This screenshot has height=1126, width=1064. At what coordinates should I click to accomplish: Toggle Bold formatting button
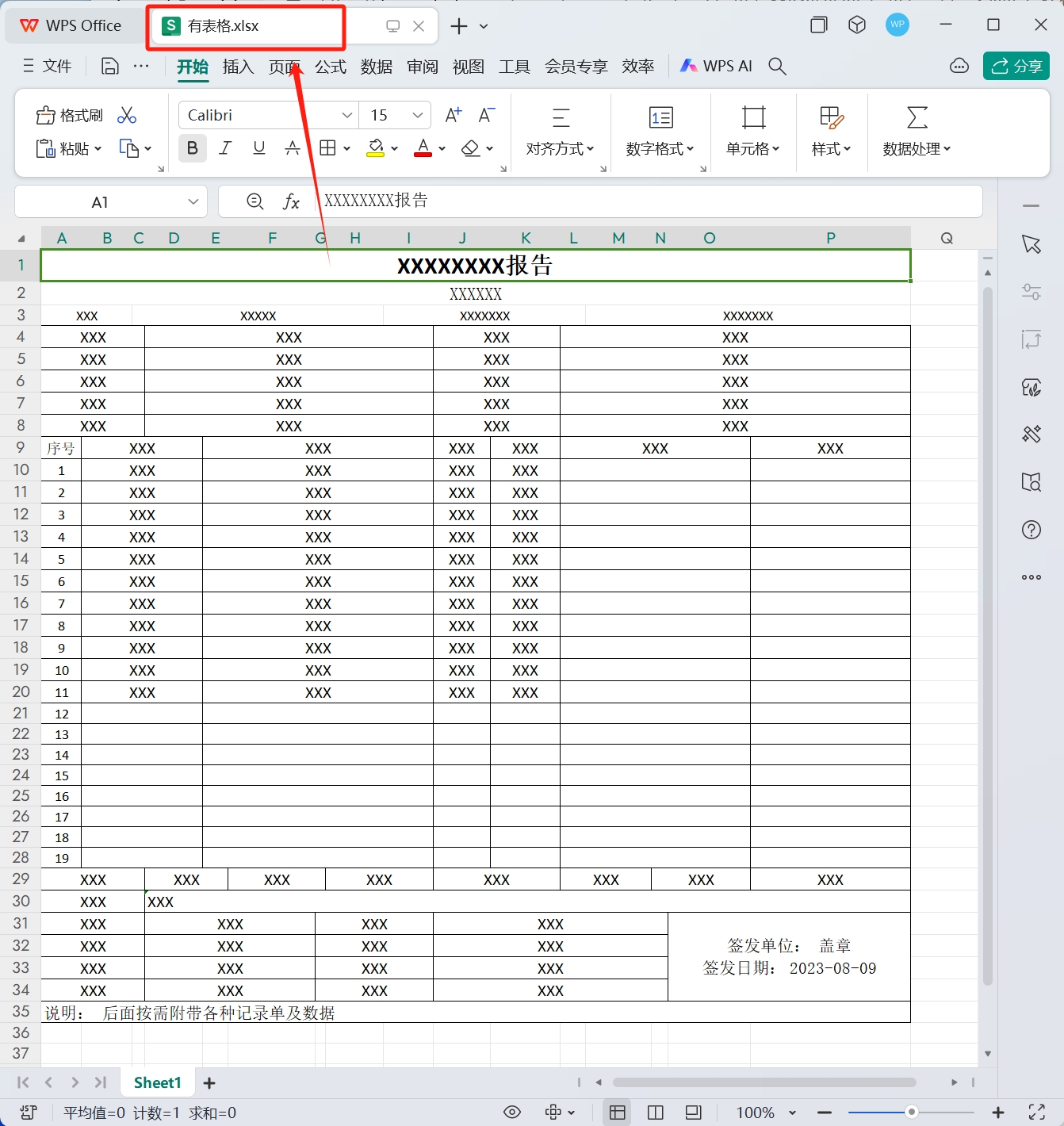[x=192, y=148]
